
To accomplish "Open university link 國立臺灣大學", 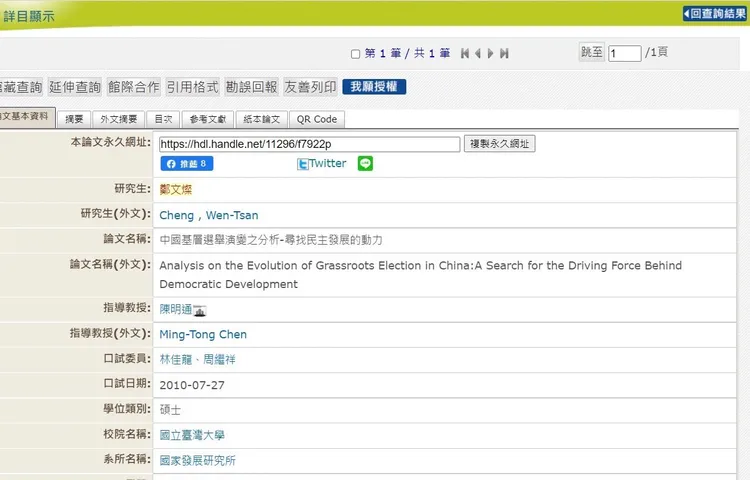I will (192, 435).
